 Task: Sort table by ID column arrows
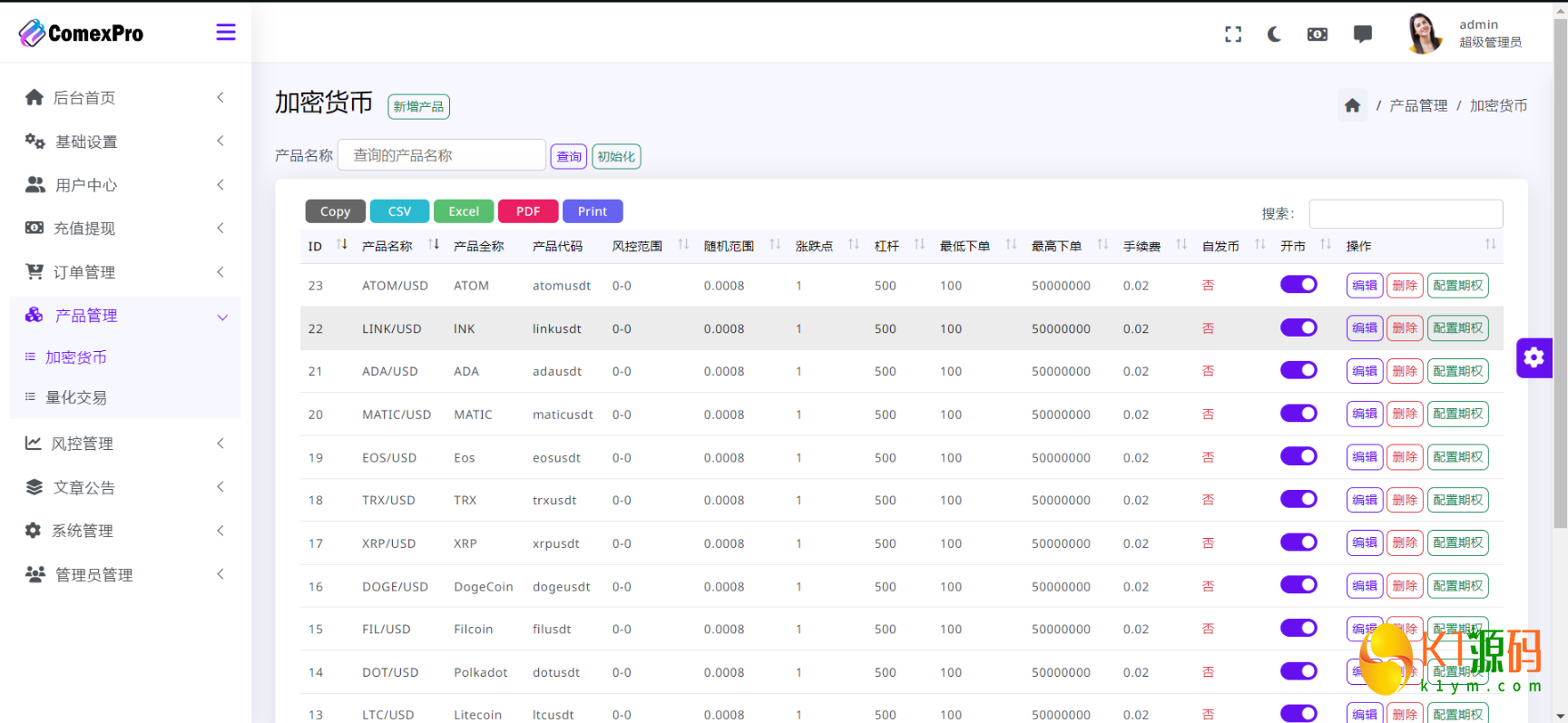click(341, 245)
